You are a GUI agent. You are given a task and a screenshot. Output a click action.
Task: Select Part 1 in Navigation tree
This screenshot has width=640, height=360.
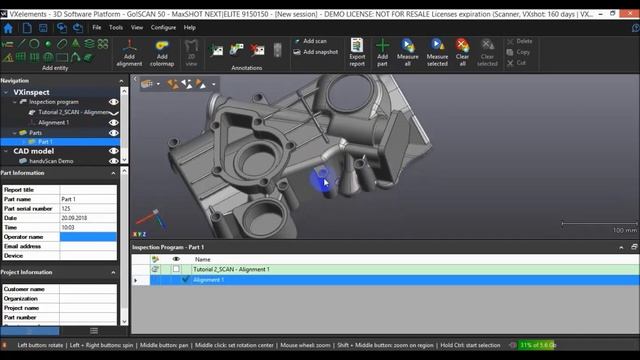pos(45,142)
